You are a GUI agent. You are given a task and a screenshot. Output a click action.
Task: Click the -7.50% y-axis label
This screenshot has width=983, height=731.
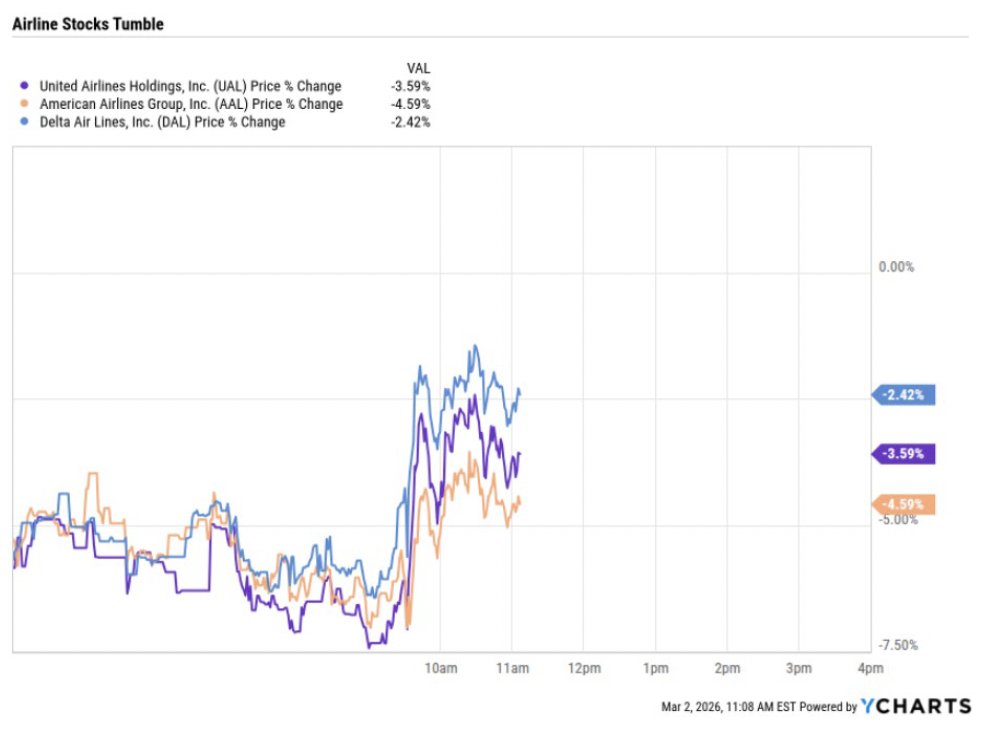pos(894,645)
